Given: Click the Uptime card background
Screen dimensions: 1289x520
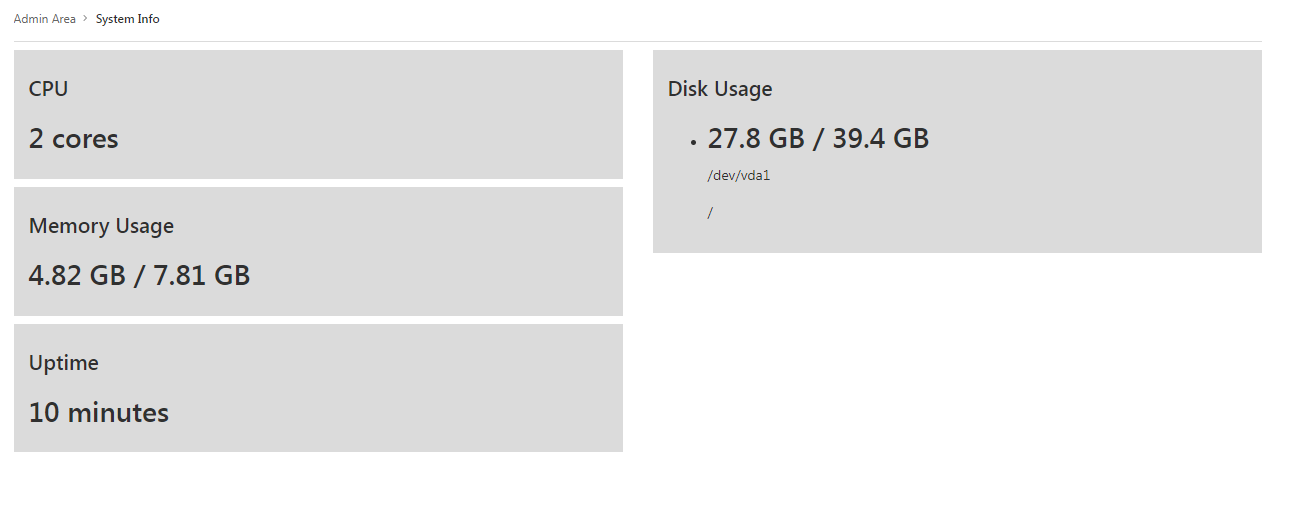Looking at the screenshot, I should point(318,388).
